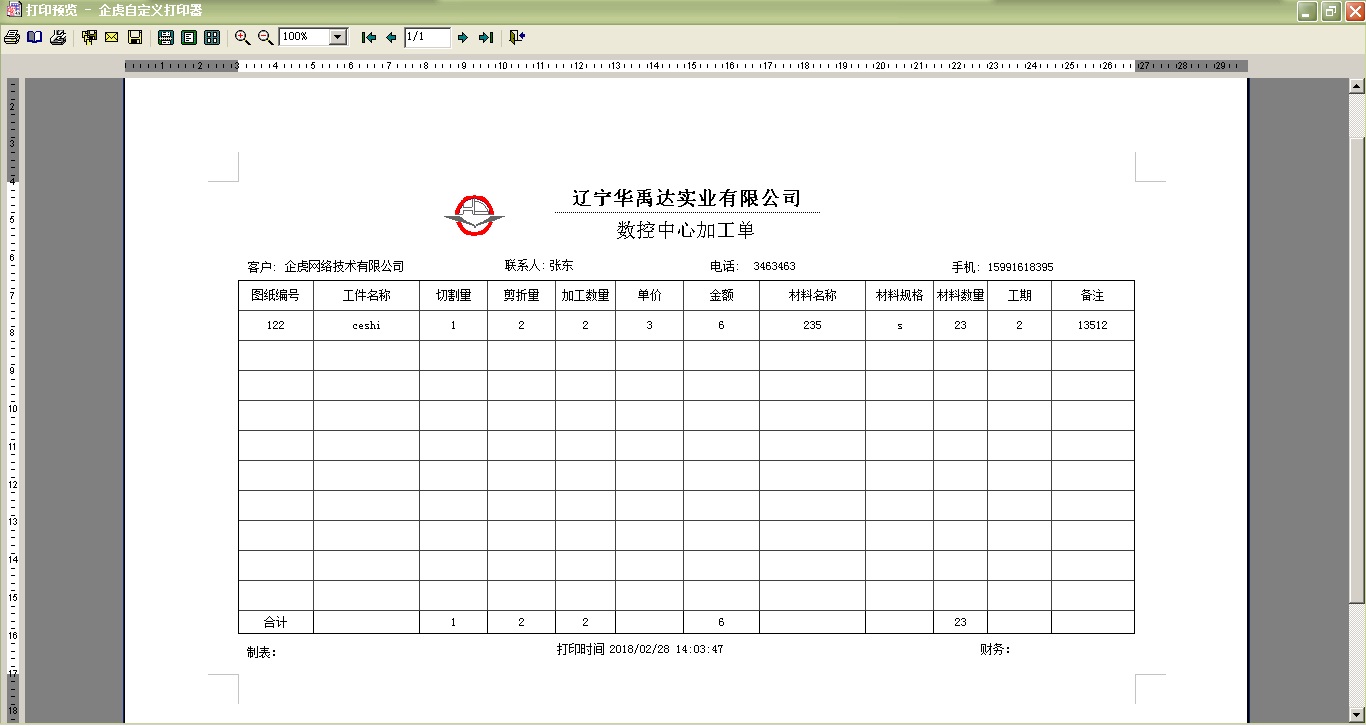1366x726 pixels.
Task: Click 图纸编号 column header
Action: pyautogui.click(x=275, y=296)
